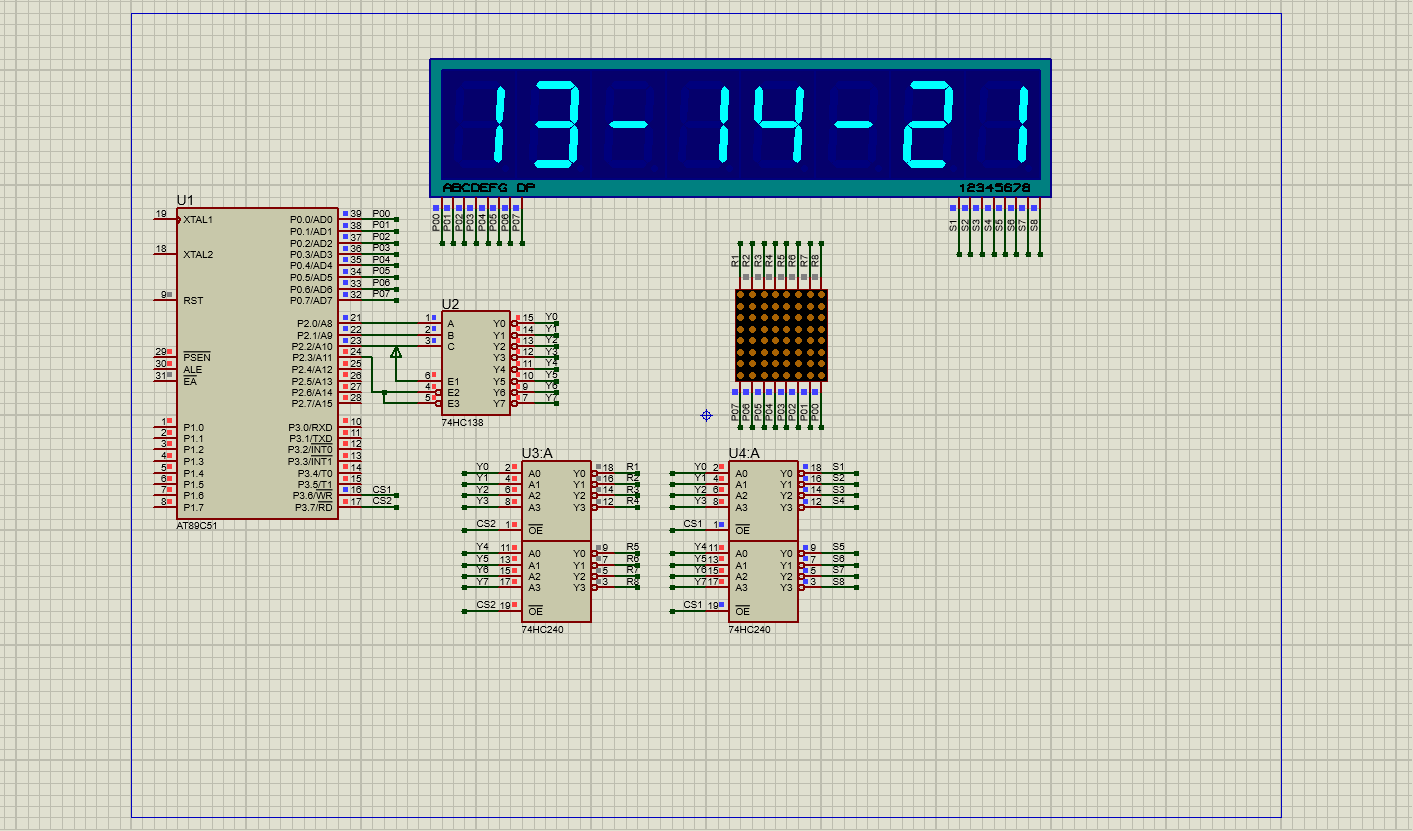Screen dimensions: 1413x831
Task: Click the CS2 label at U3:A pin 19
Action: (486, 604)
